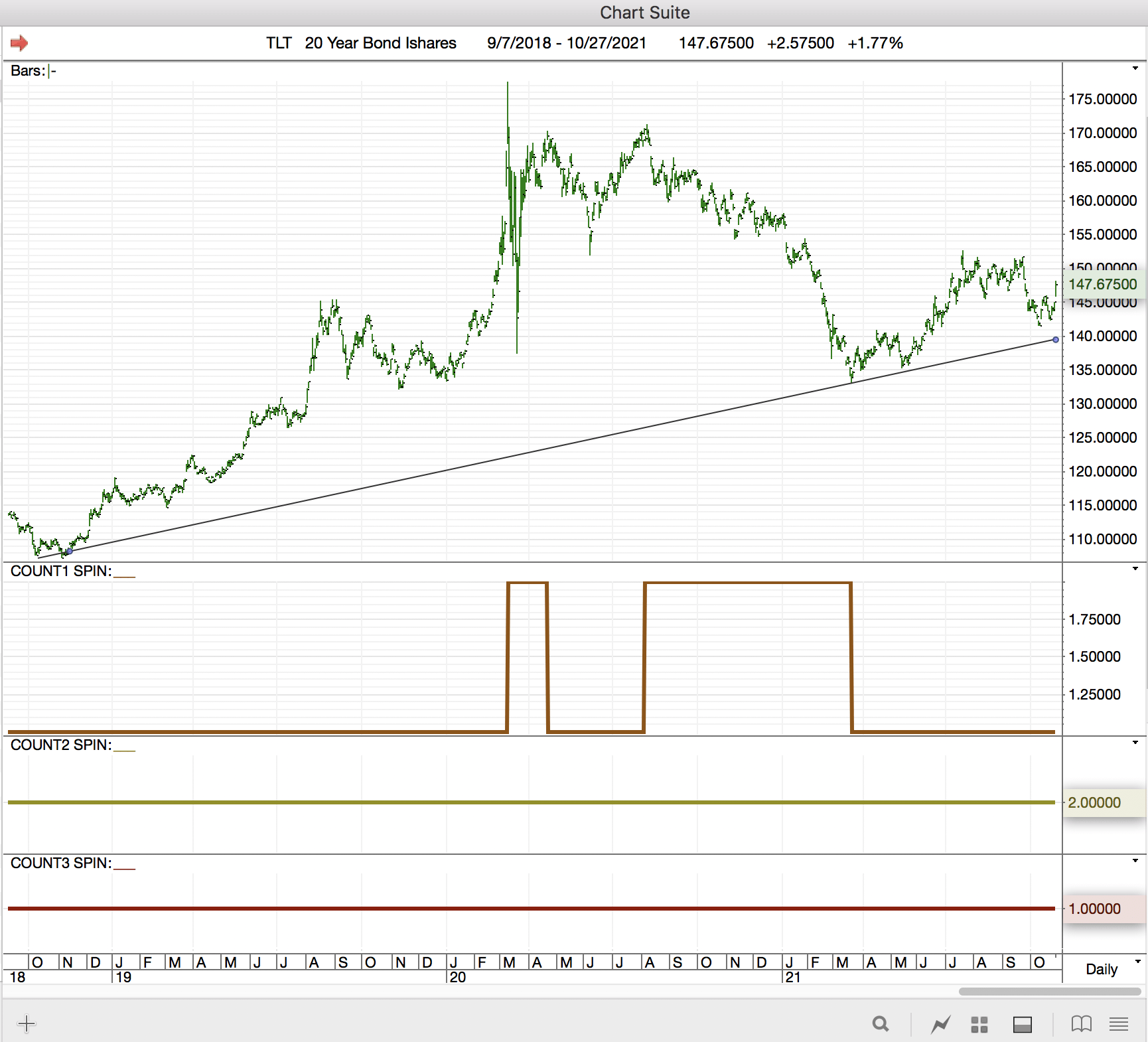The height and width of the screenshot is (1042, 1148).
Task: Click the plus icon in bottom toolbar
Action: [x=27, y=1023]
